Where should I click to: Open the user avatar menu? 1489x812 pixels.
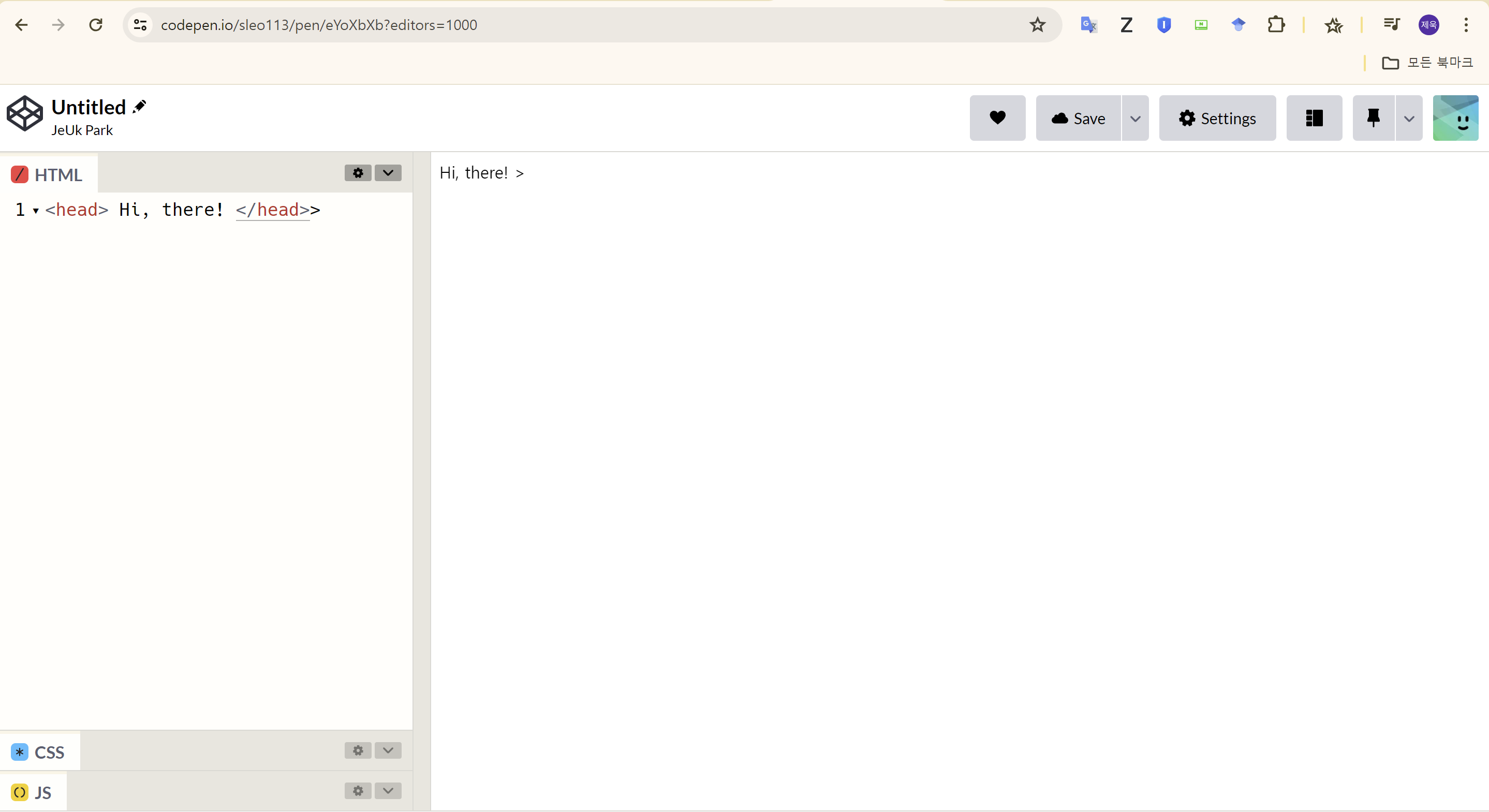point(1454,118)
